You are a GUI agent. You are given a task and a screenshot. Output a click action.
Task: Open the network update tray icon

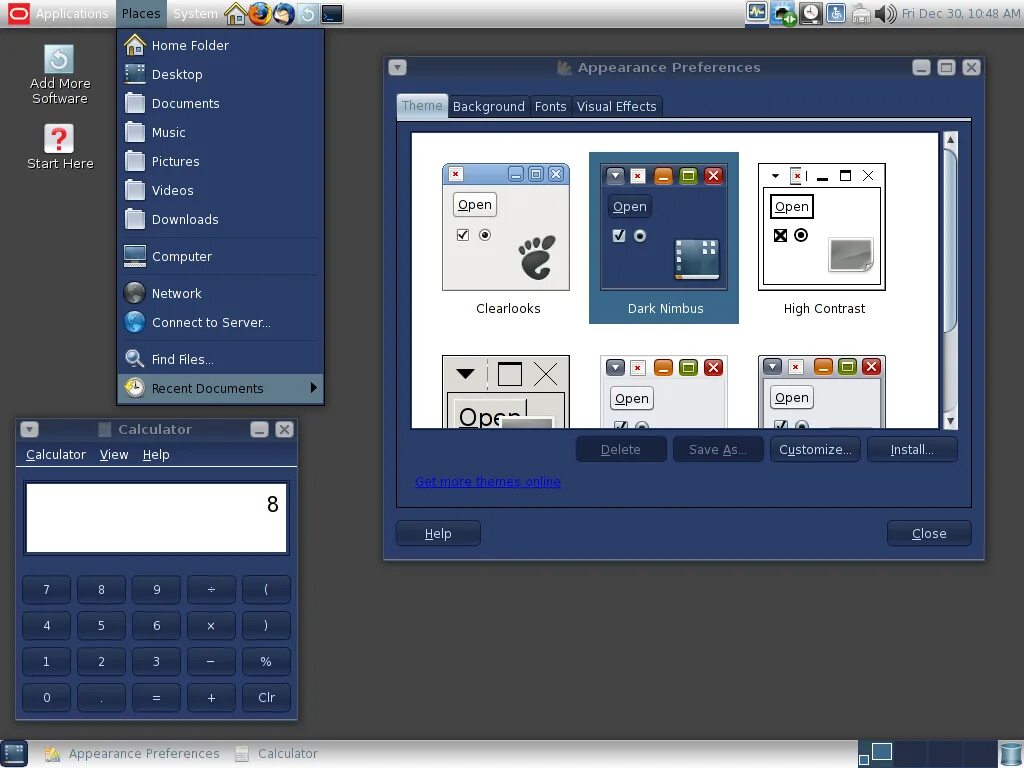(783, 14)
